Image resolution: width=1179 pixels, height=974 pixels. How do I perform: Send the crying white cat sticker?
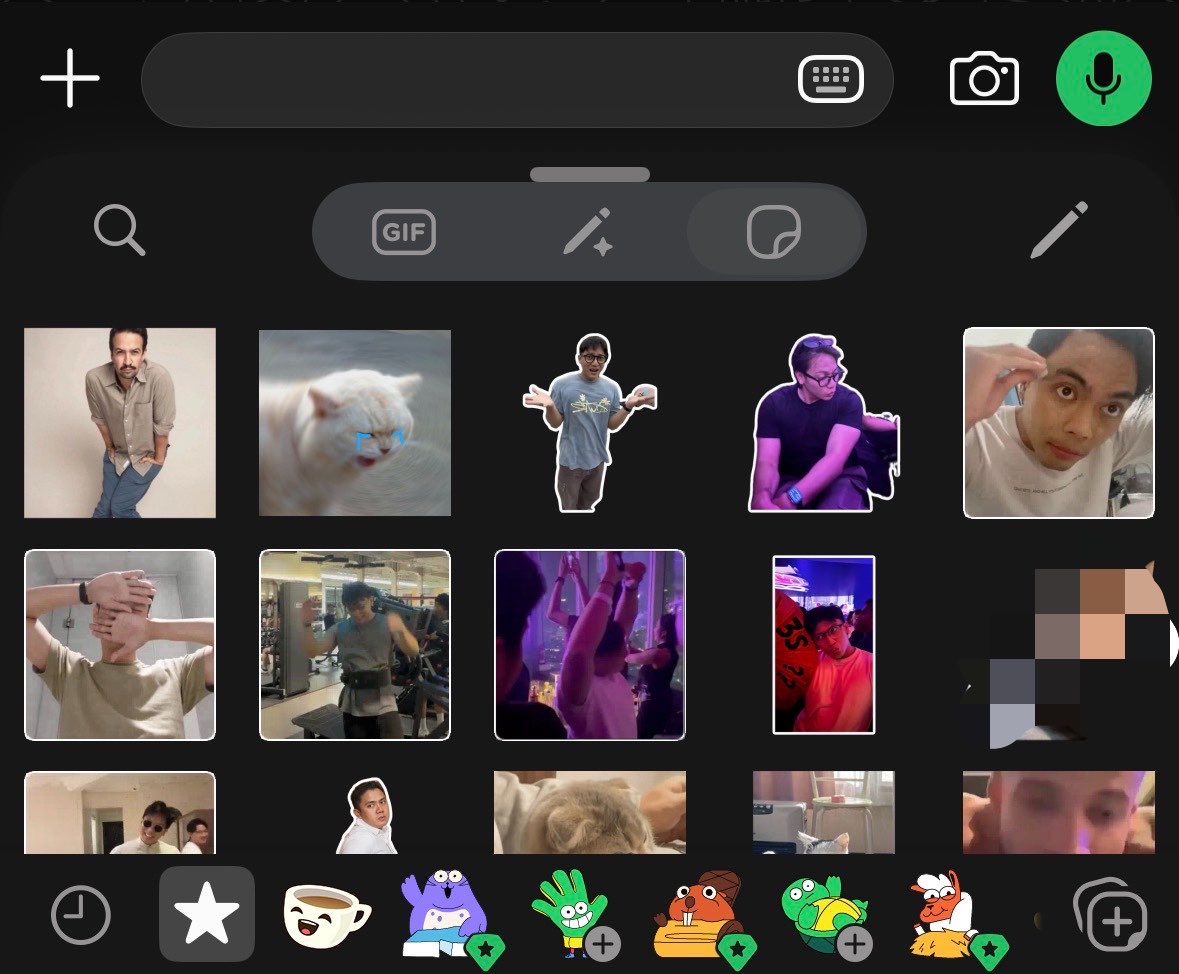[x=355, y=423]
